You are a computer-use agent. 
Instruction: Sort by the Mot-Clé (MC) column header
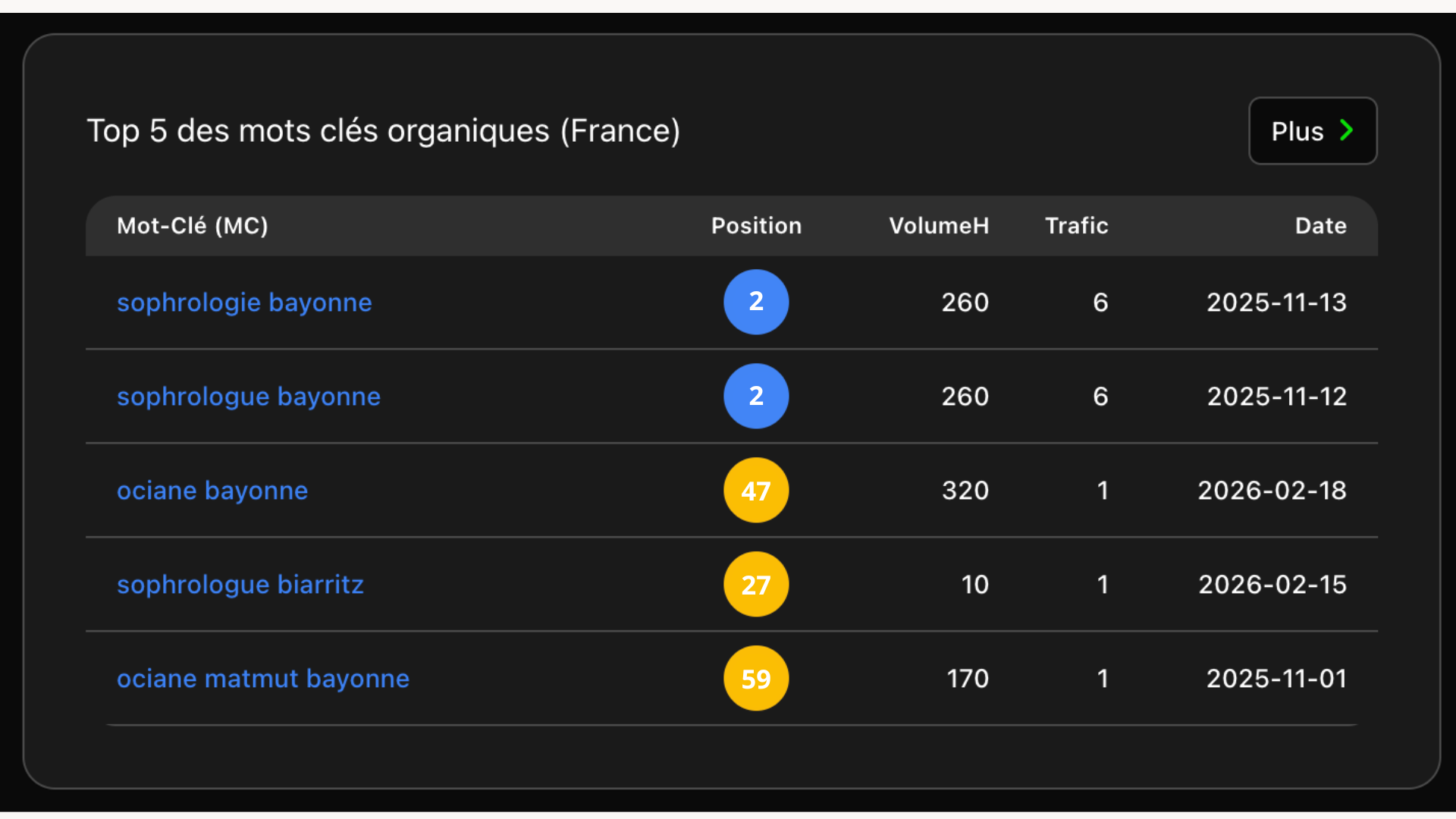point(193,226)
